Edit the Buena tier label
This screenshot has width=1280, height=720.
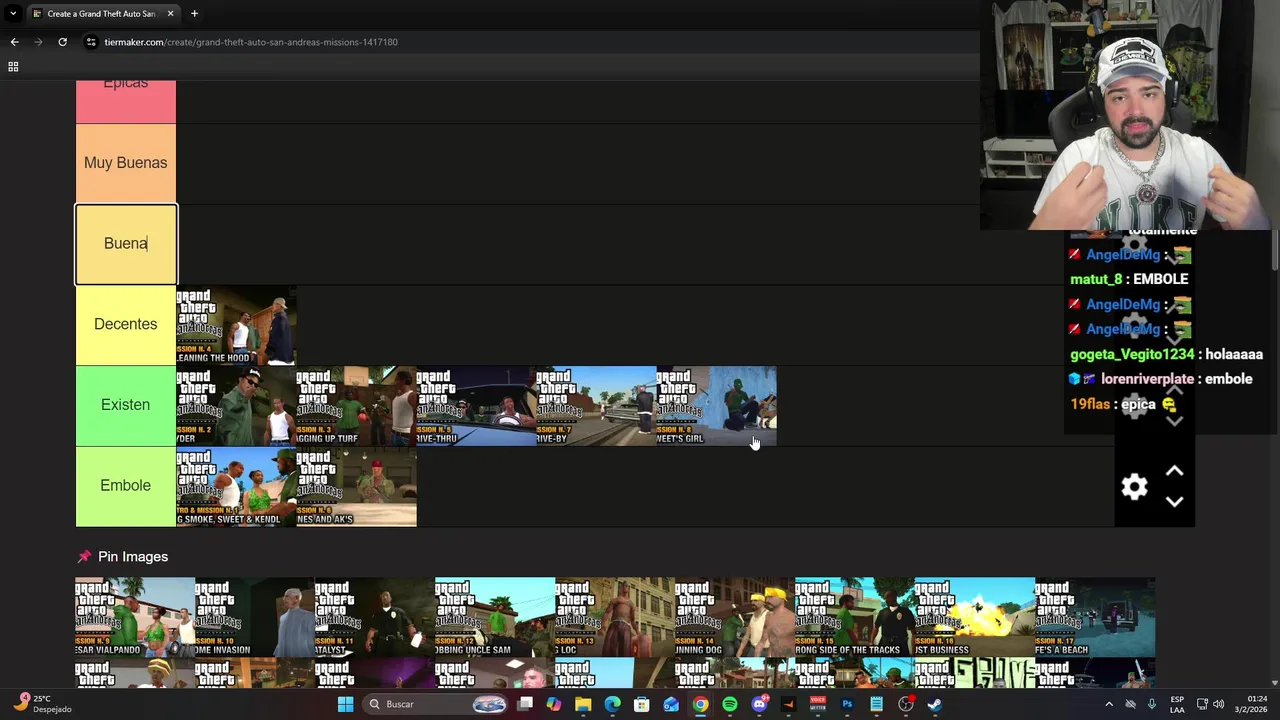(x=126, y=244)
